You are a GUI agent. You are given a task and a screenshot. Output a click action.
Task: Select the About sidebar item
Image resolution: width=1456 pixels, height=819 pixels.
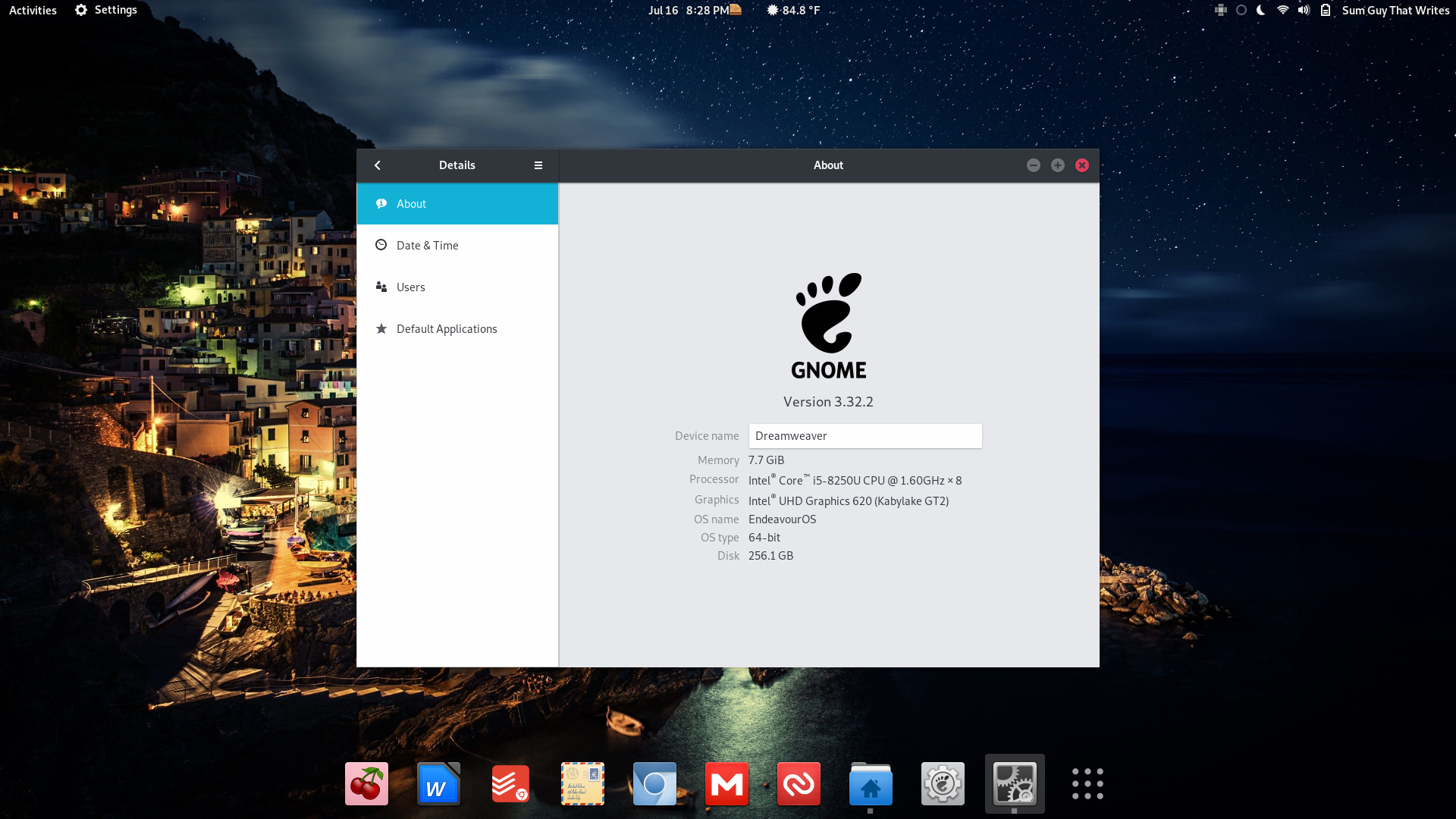457,203
